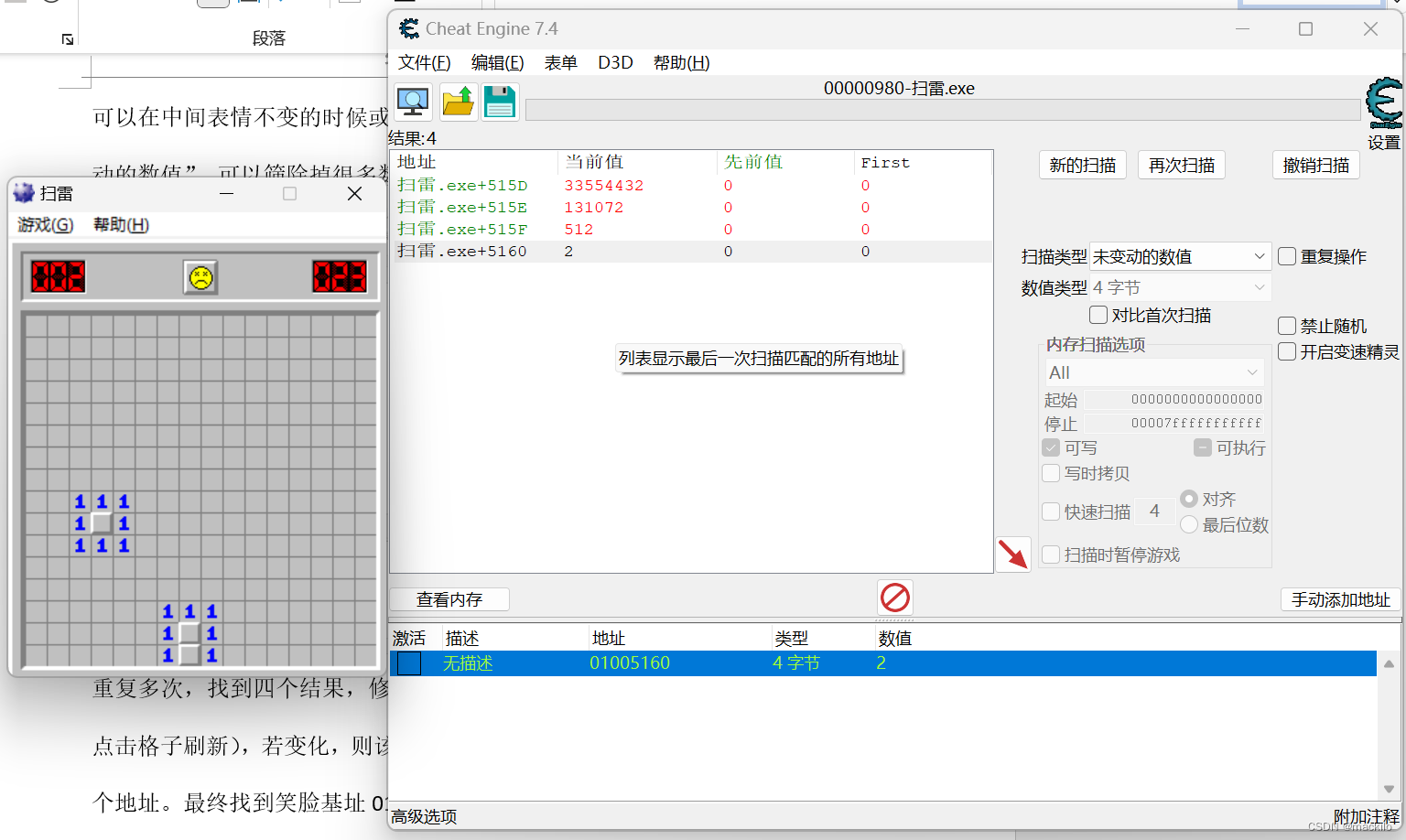
Task: Toggle the 可写 checkbox
Action: tap(1051, 448)
